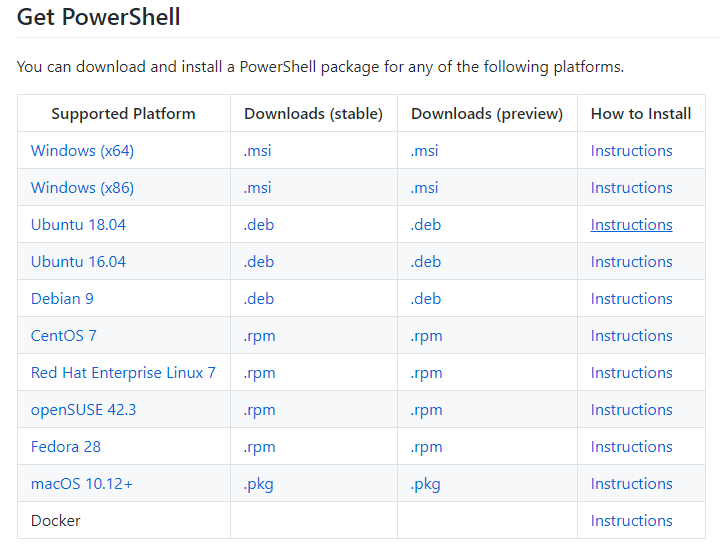The width and height of the screenshot is (720, 553).
Task: Click the intro sentence about downloading packages
Action: coord(321,67)
